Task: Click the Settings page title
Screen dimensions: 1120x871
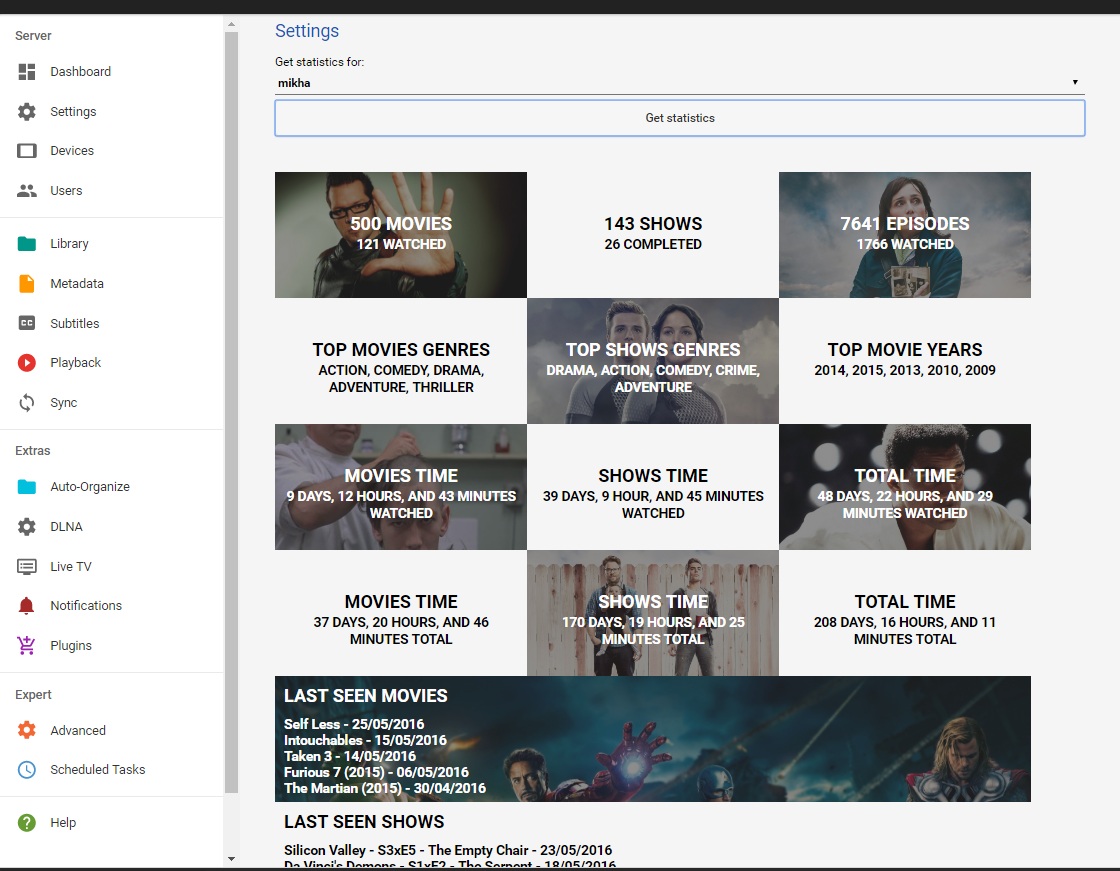Action: tap(307, 31)
